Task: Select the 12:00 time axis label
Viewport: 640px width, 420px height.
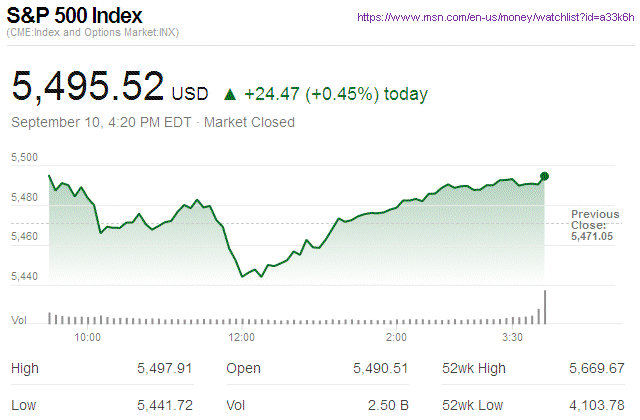Action: click(x=241, y=337)
